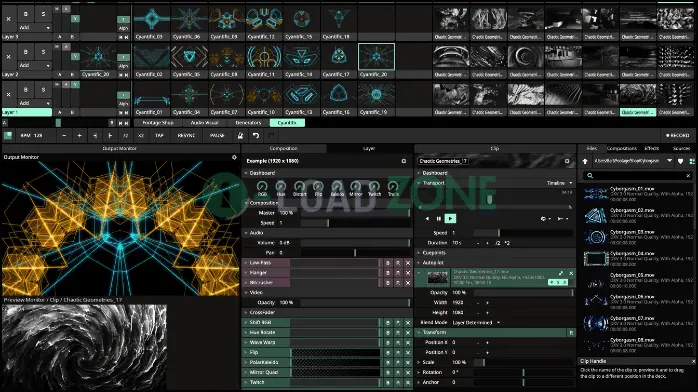Increase BPM with plus button

click(79, 135)
